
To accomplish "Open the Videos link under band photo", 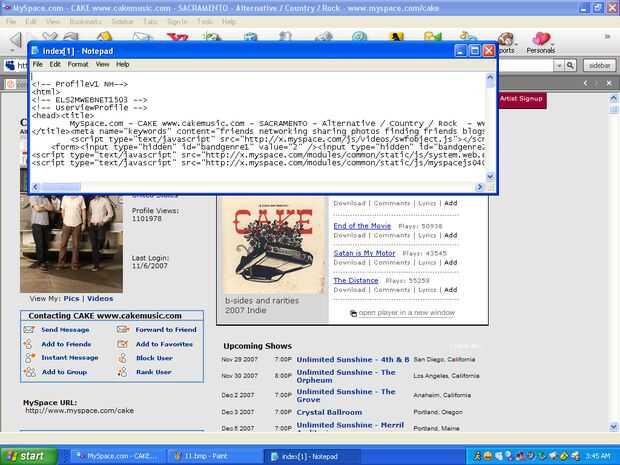I will (100, 299).
